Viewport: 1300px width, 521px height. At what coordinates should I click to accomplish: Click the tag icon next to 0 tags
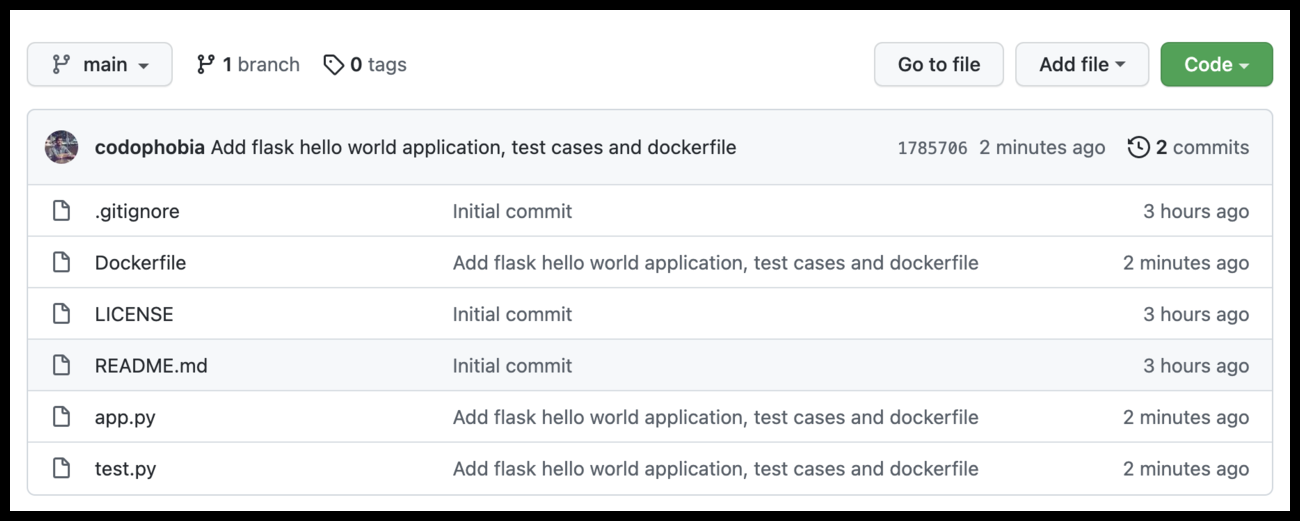coord(334,64)
